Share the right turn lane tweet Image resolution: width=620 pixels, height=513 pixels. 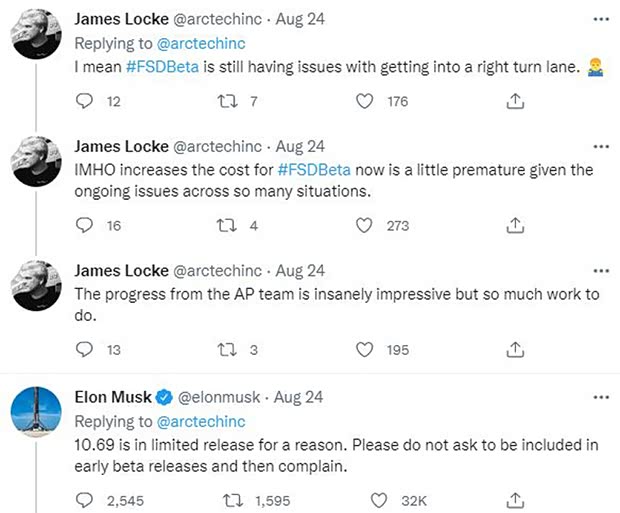(x=515, y=100)
